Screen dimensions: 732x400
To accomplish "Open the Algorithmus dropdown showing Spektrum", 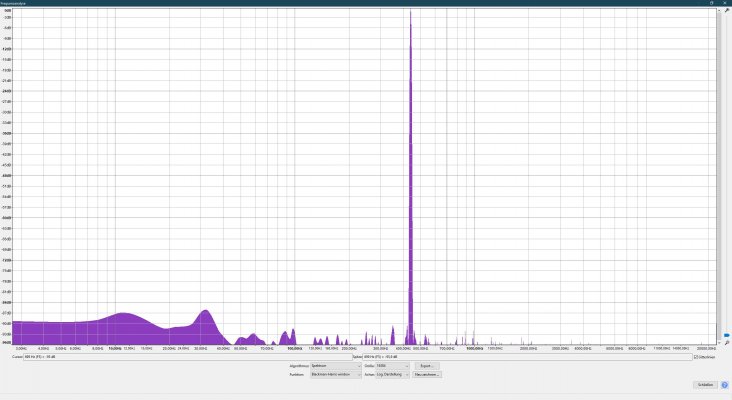I will (336, 366).
